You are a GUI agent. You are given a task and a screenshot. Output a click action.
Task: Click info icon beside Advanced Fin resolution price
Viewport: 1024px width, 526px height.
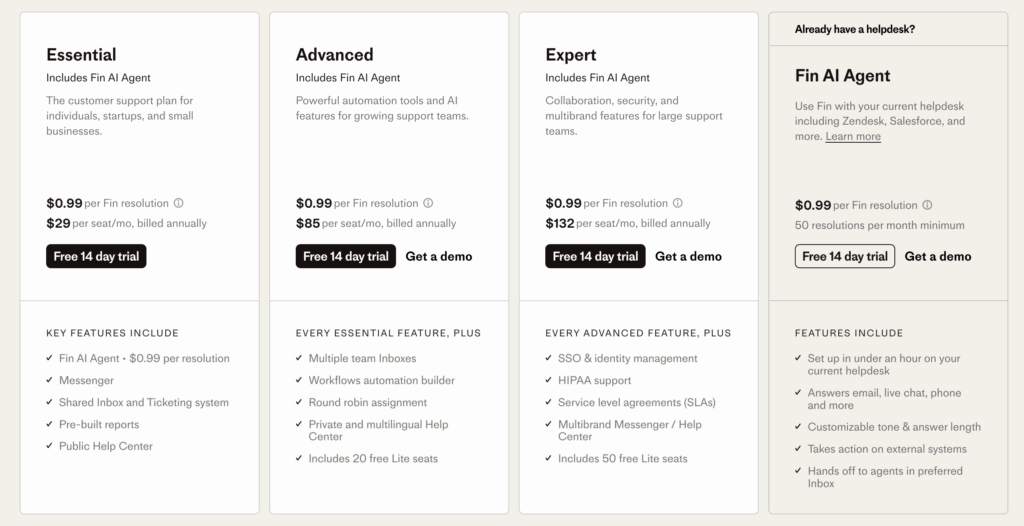[428, 203]
